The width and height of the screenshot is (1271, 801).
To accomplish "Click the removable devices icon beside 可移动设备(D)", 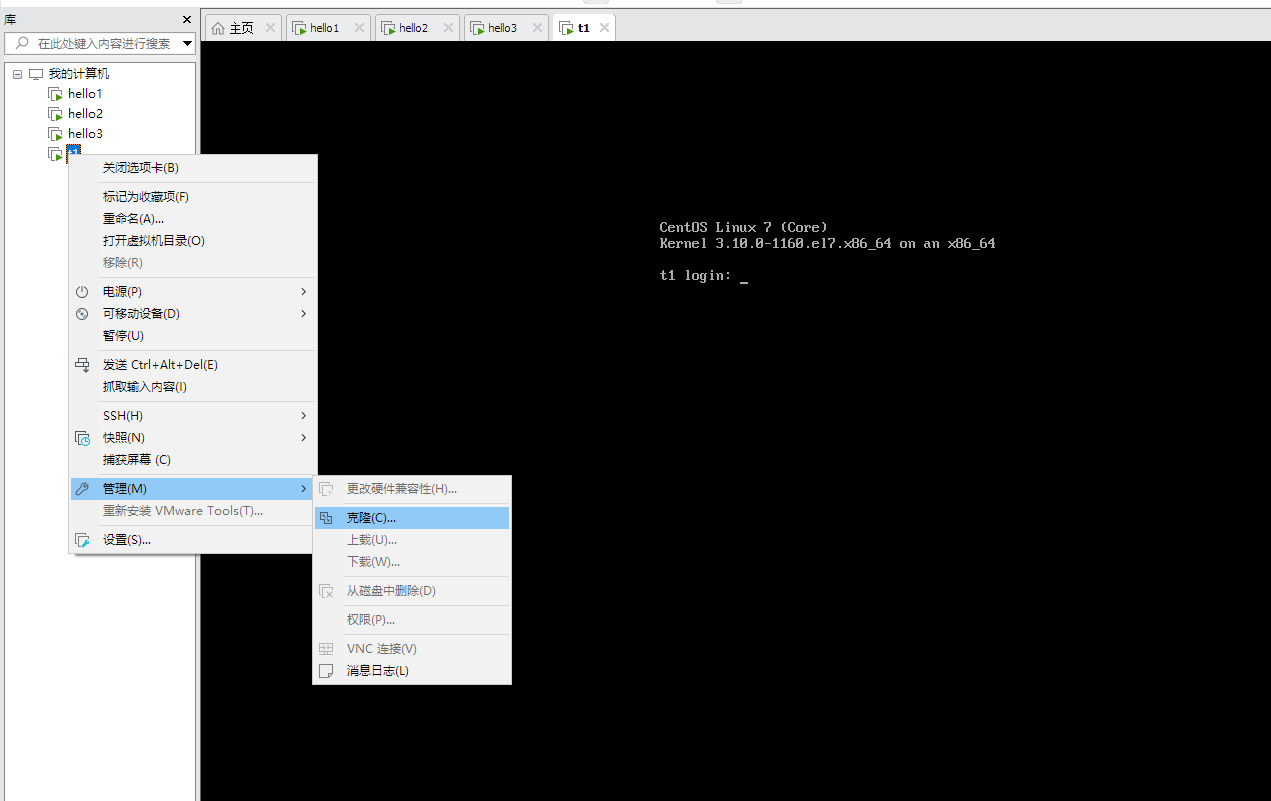I will tap(82, 314).
